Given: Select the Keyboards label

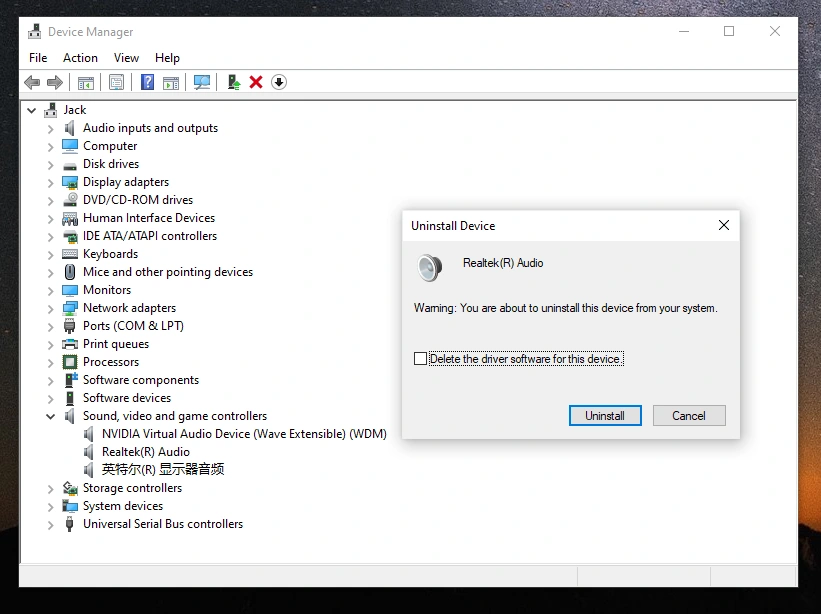Looking at the screenshot, I should coord(110,254).
